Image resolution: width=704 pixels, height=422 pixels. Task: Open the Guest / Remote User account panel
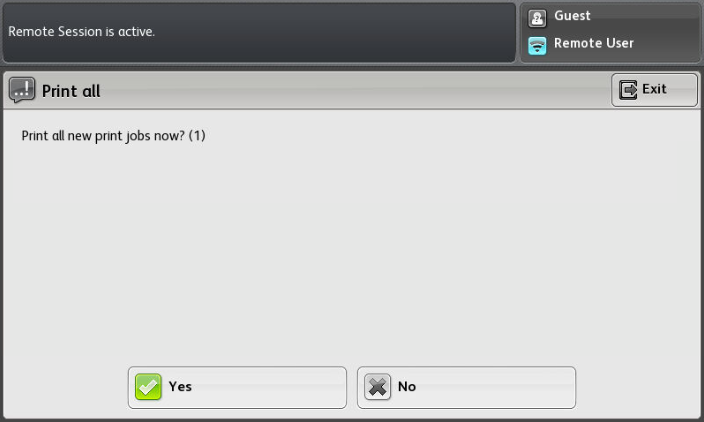point(610,32)
